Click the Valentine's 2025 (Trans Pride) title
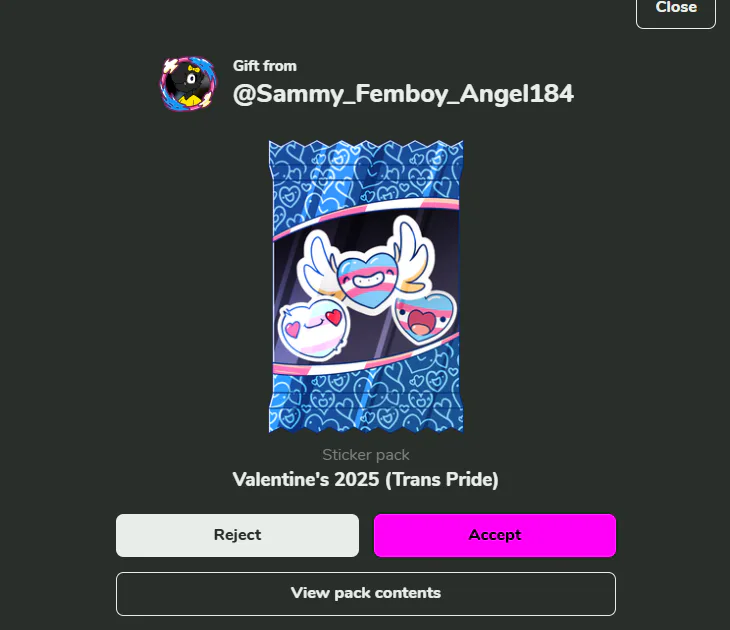 click(365, 480)
